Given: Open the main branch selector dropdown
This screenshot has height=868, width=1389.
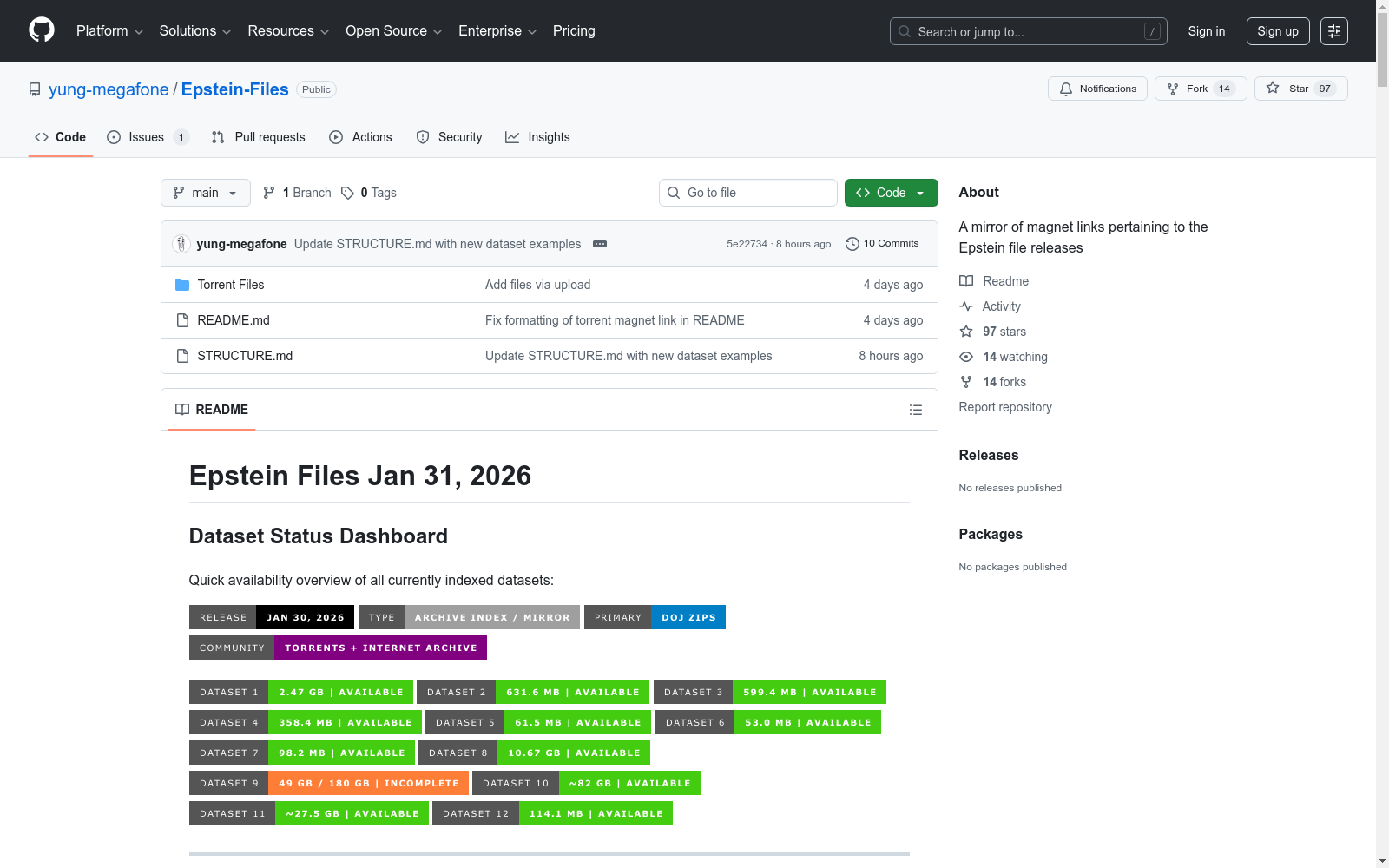Looking at the screenshot, I should point(206,193).
